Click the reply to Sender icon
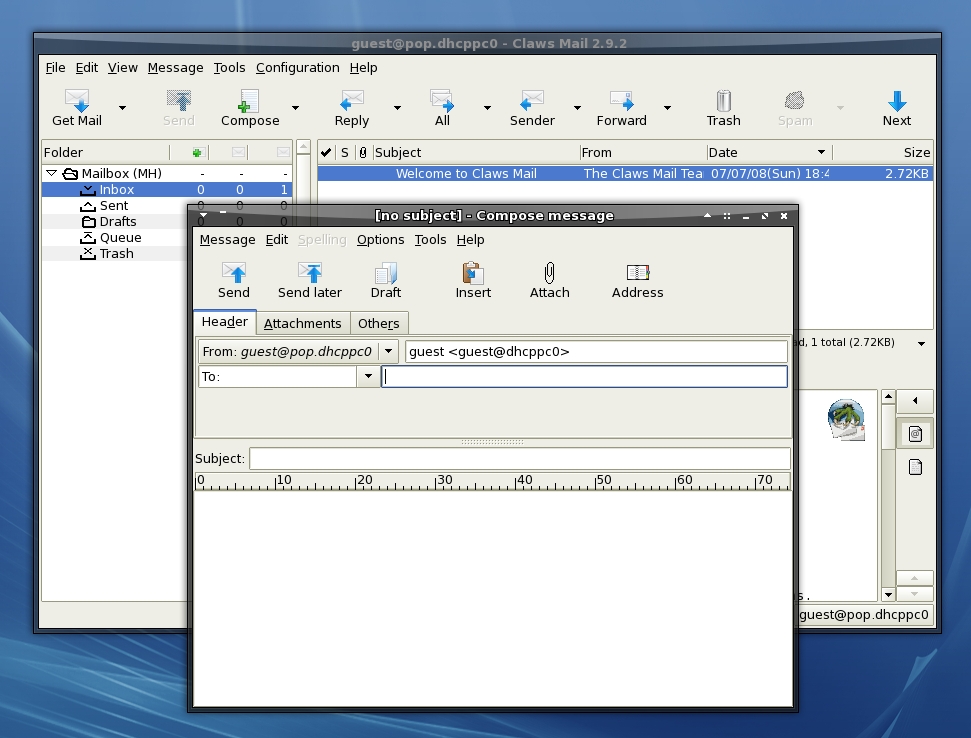This screenshot has width=971, height=738. pos(532,100)
